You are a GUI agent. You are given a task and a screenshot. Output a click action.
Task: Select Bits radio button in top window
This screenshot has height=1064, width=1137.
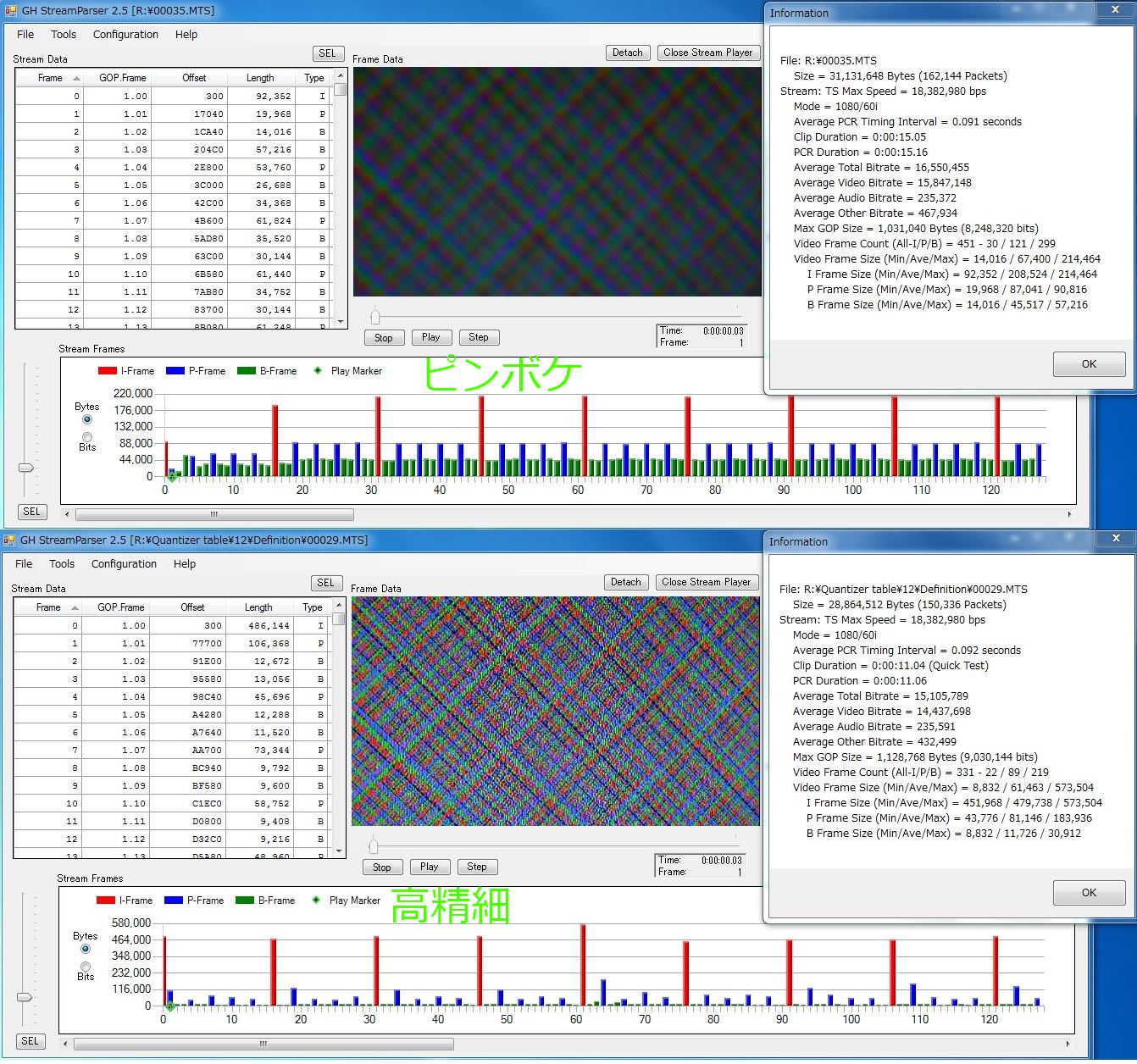[x=86, y=437]
